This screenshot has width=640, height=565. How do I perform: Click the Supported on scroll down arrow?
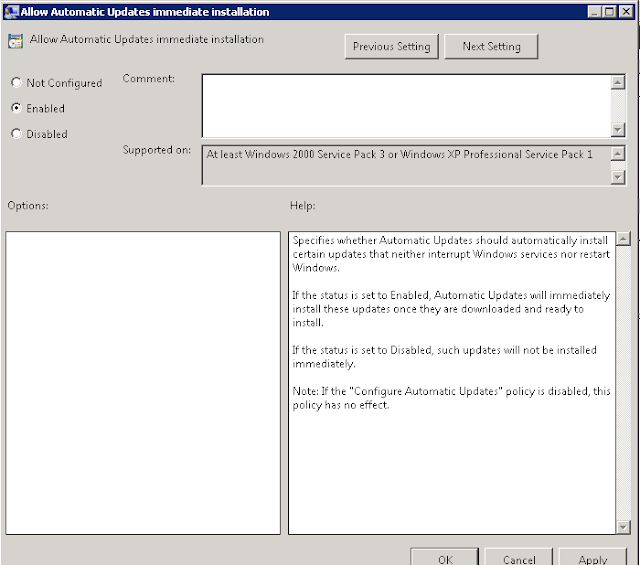coord(618,177)
